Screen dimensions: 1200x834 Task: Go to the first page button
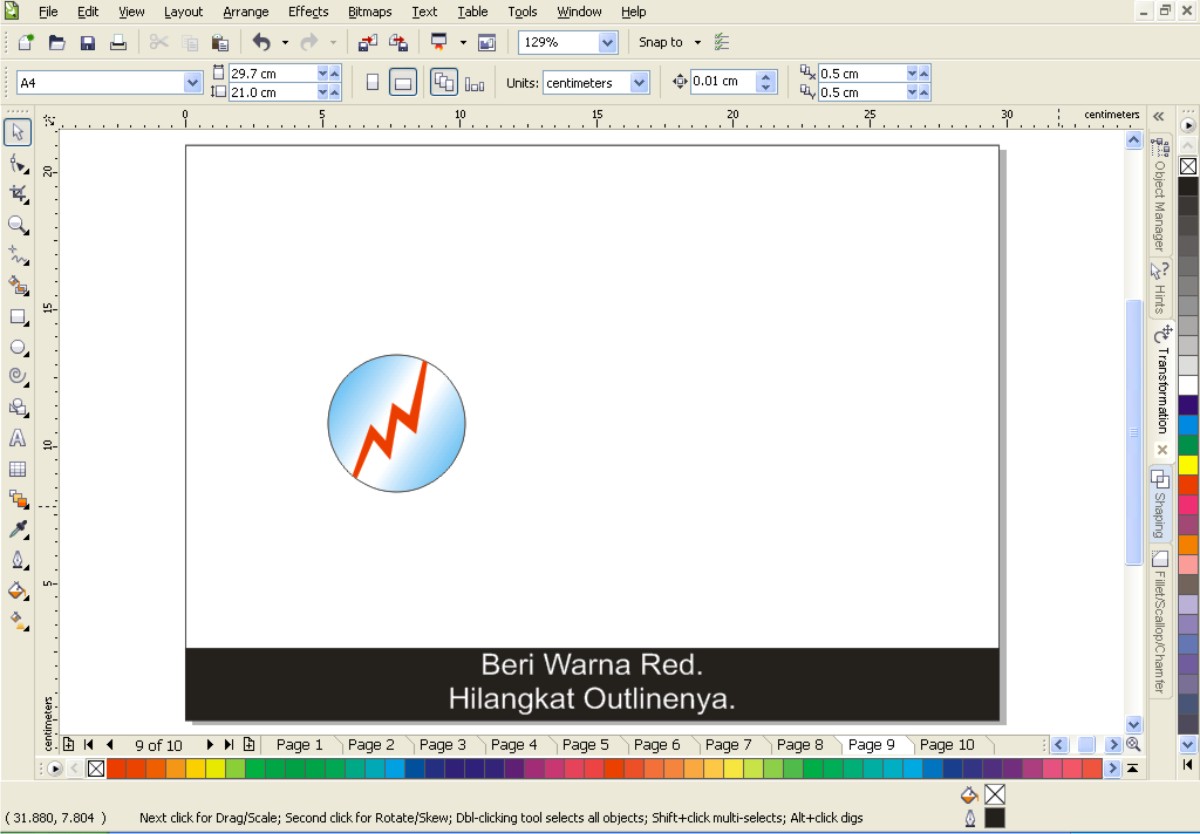(x=89, y=745)
